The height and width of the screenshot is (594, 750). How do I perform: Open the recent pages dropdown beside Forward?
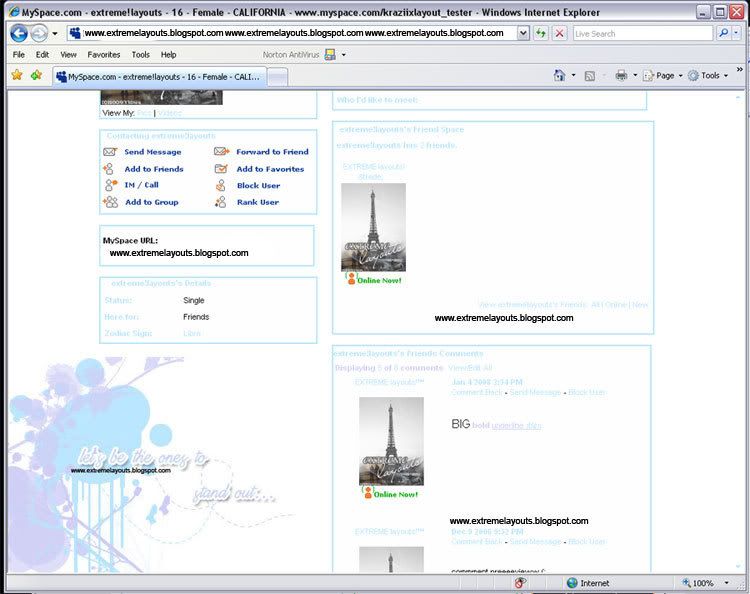(x=55, y=33)
